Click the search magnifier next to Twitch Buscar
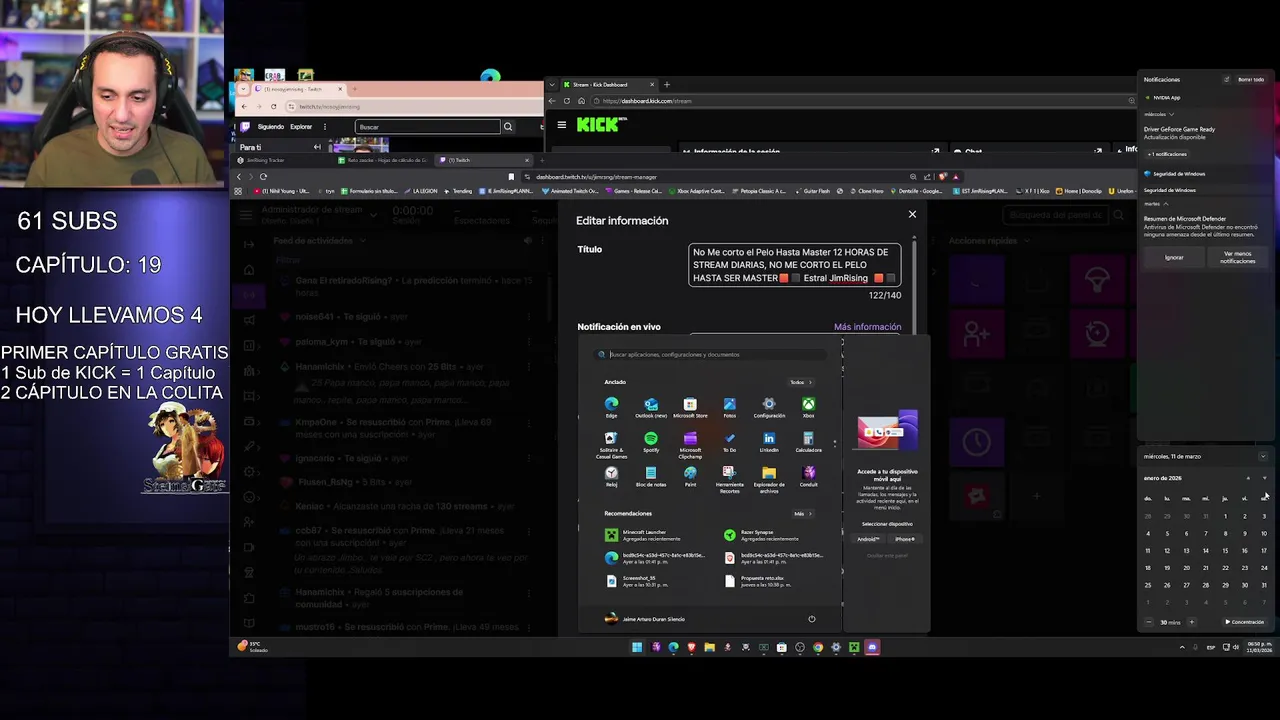The image size is (1280, 720). 508,127
